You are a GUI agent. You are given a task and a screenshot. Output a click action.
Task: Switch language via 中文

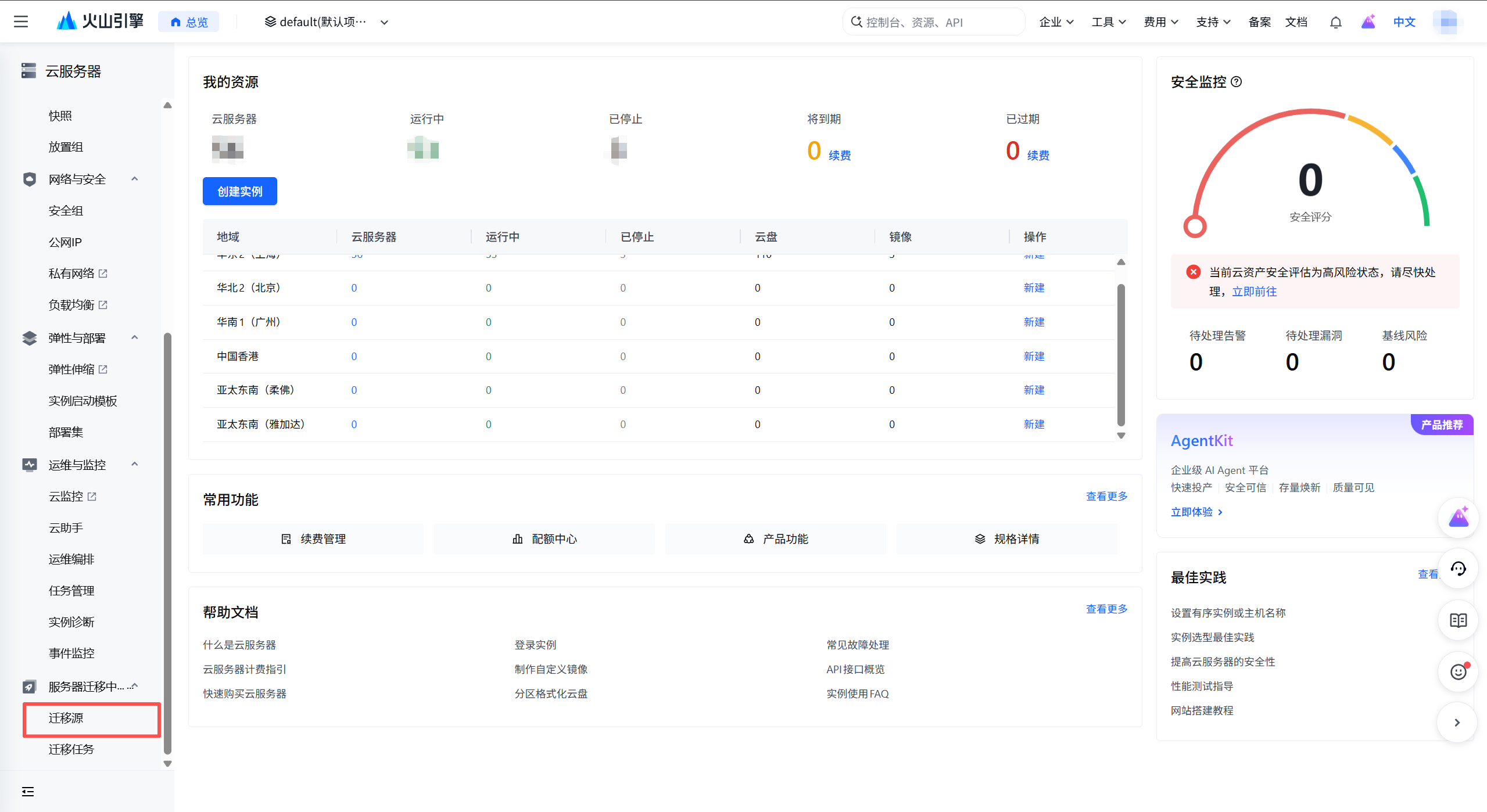click(1404, 22)
